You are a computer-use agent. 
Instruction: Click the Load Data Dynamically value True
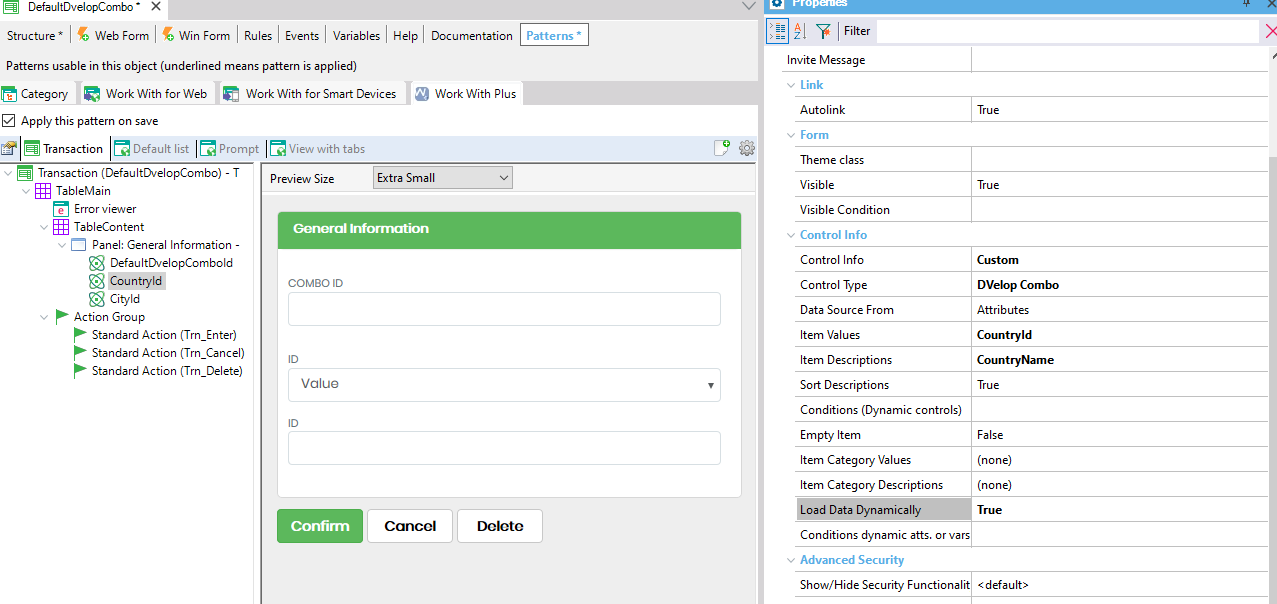pos(989,510)
